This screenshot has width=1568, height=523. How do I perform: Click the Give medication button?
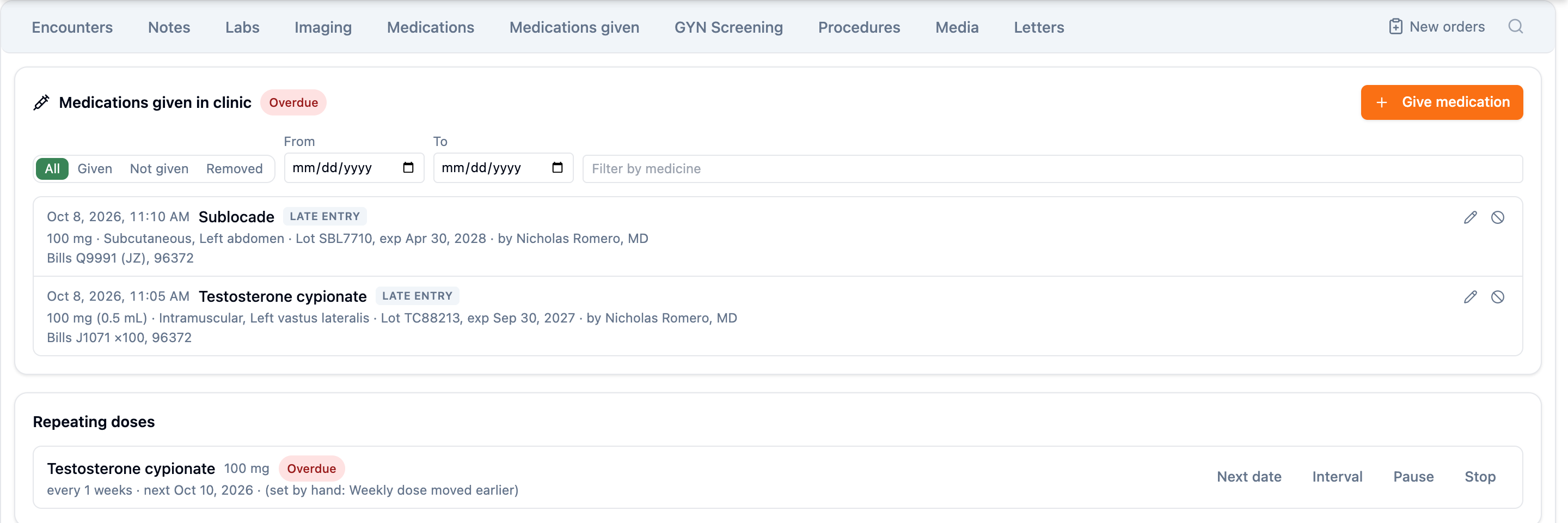(x=1441, y=102)
